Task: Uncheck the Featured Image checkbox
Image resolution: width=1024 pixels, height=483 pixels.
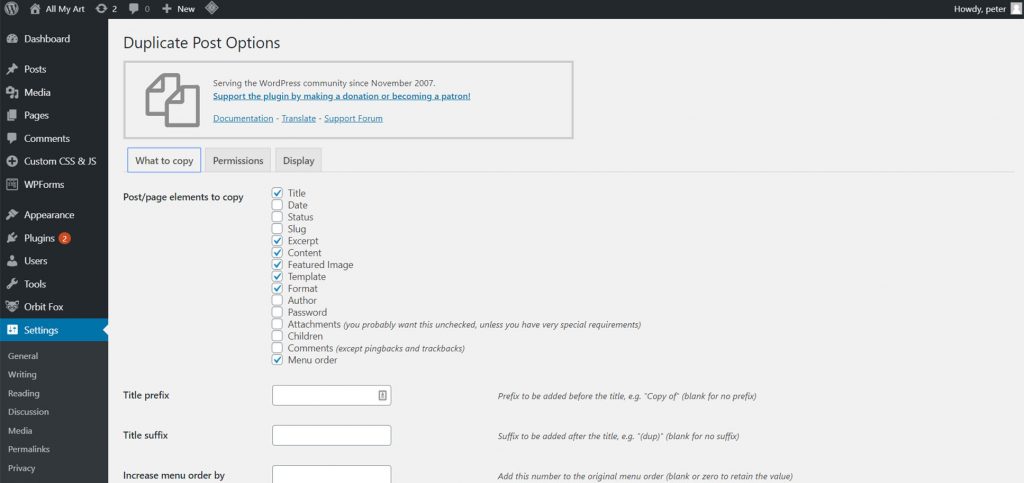Action: coord(278,264)
